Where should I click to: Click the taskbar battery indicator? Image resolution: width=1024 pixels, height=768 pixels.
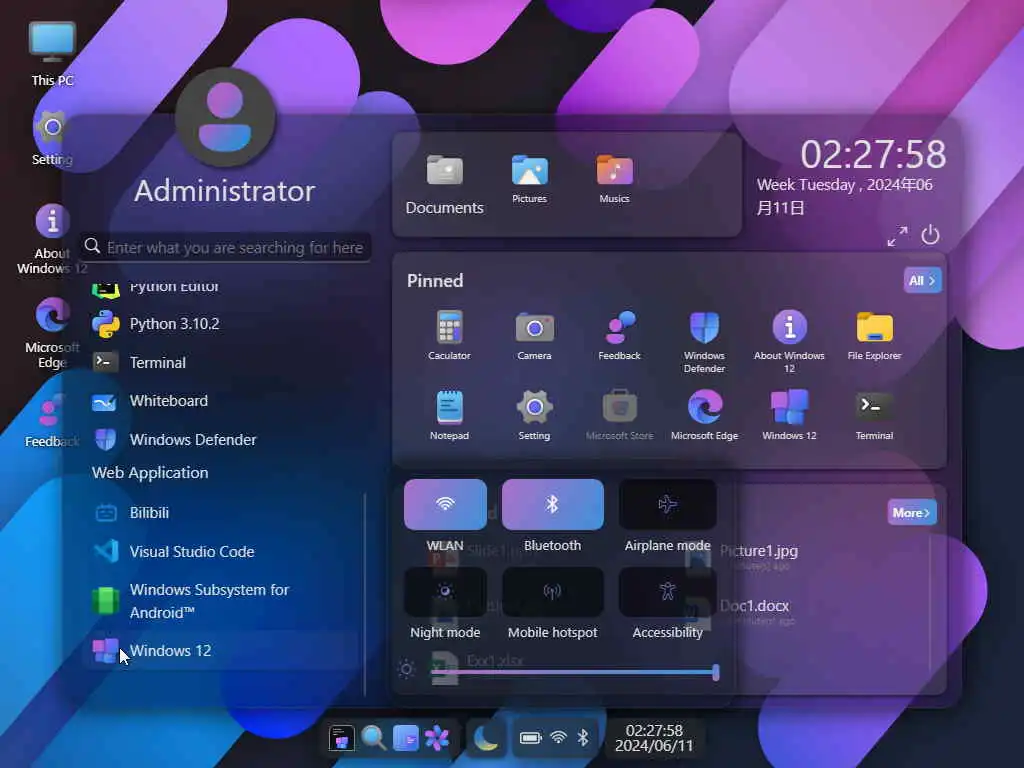pyautogui.click(x=530, y=738)
